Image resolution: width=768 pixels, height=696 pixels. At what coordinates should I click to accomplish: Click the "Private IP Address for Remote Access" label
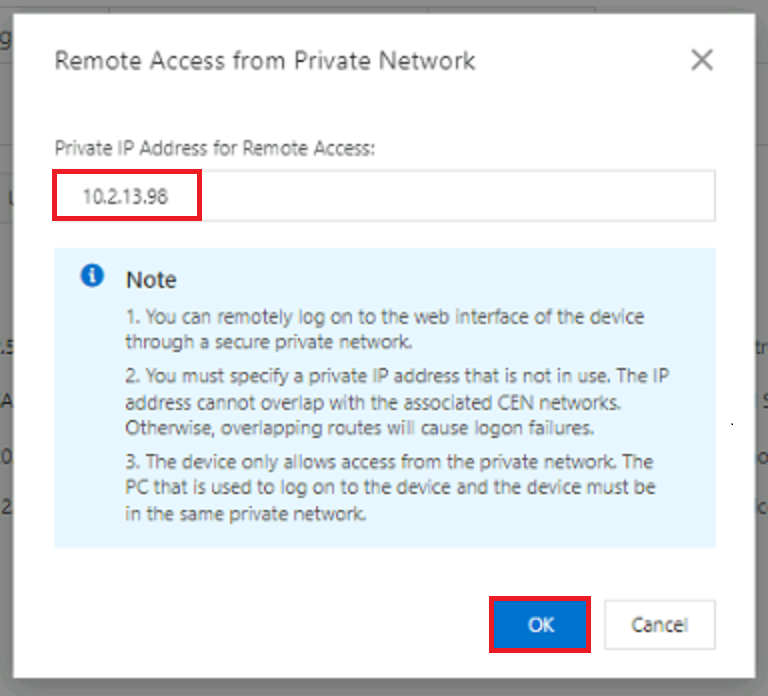click(x=215, y=148)
